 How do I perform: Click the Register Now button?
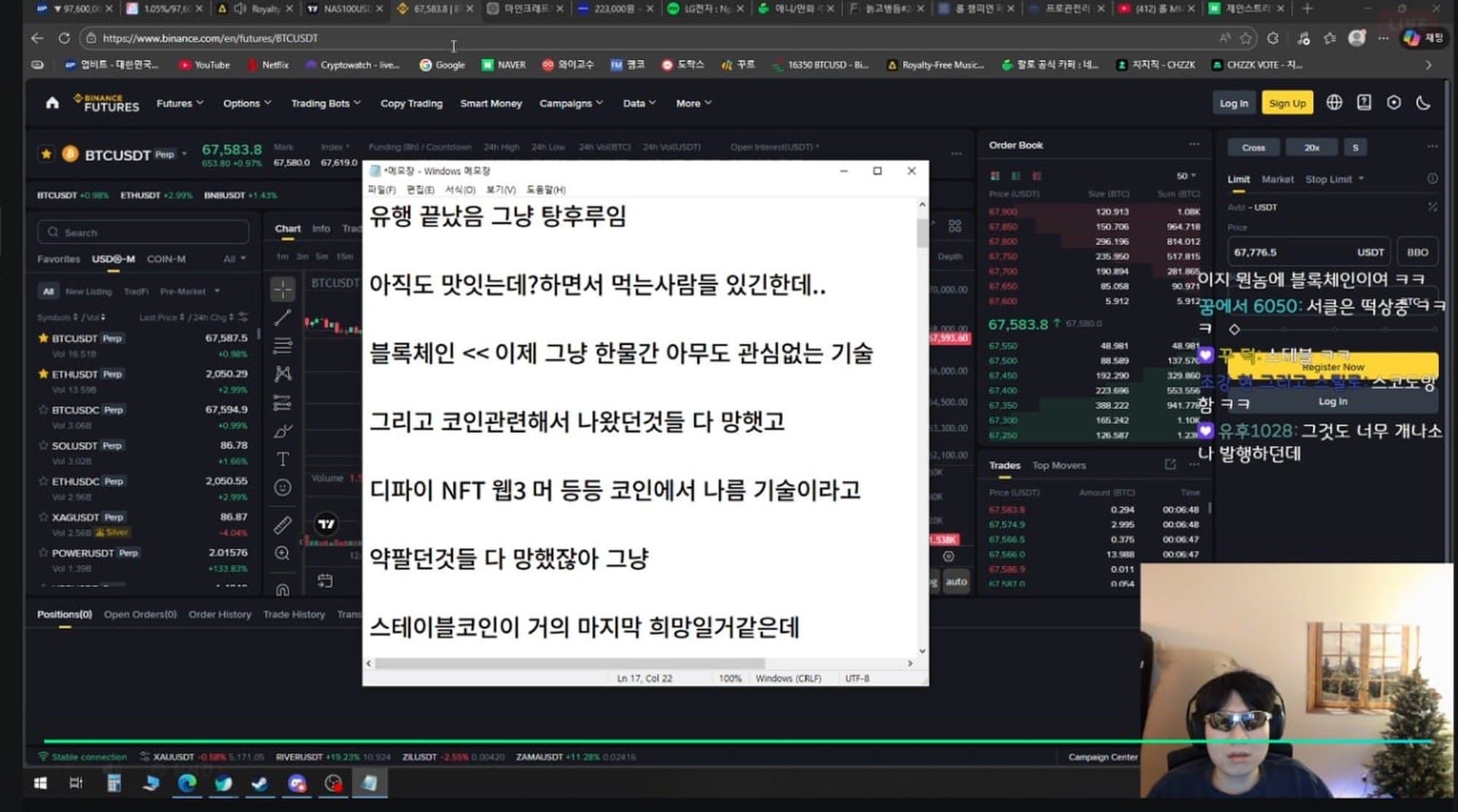click(x=1333, y=367)
